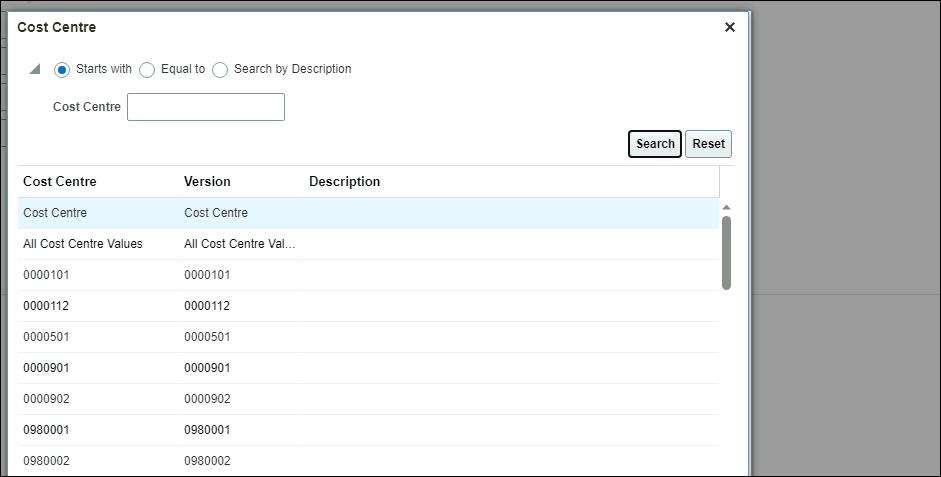
Task: Click Version cell 0000501
Action: (x=207, y=337)
